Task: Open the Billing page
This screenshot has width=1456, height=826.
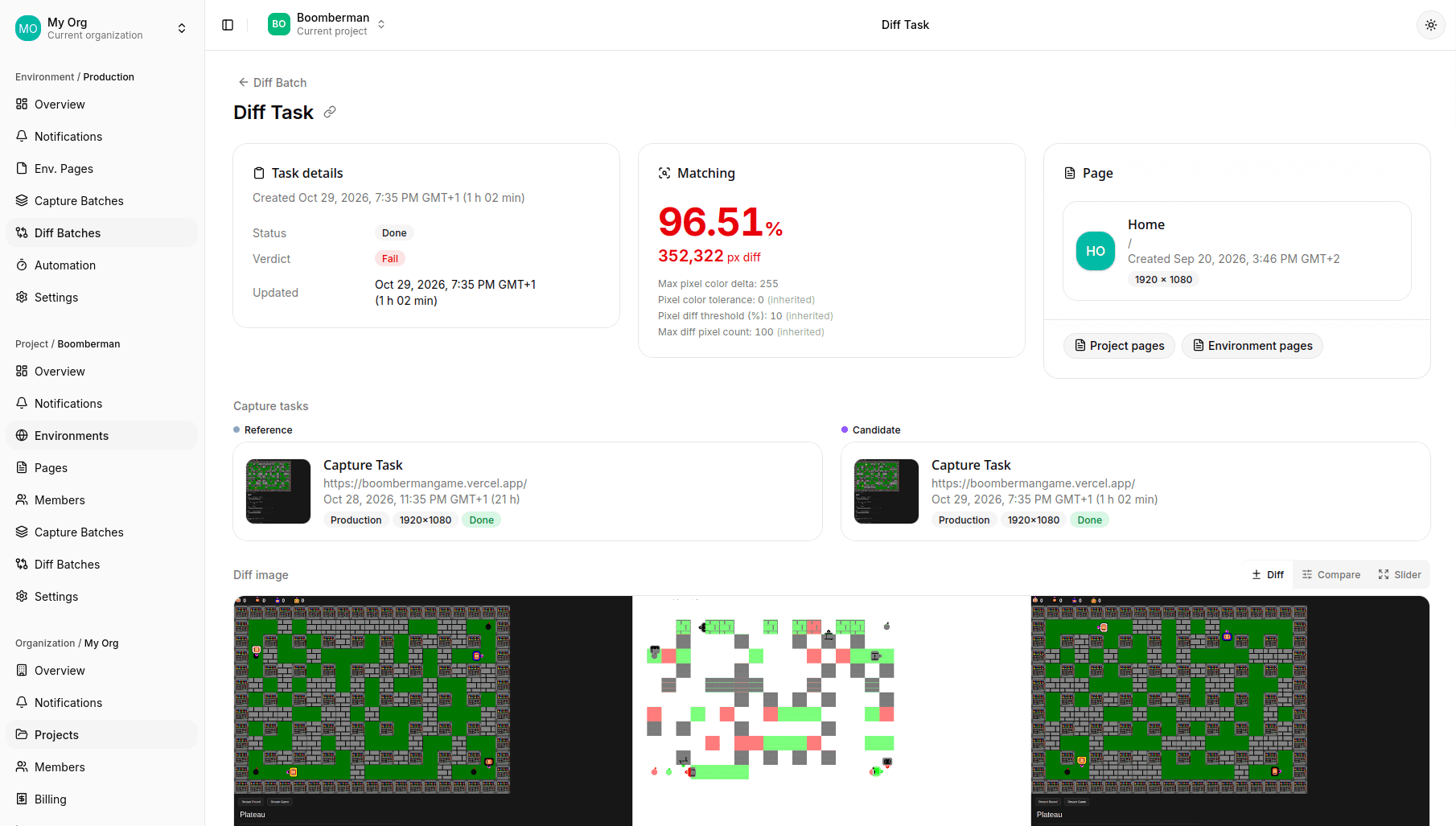Action: [x=102, y=799]
